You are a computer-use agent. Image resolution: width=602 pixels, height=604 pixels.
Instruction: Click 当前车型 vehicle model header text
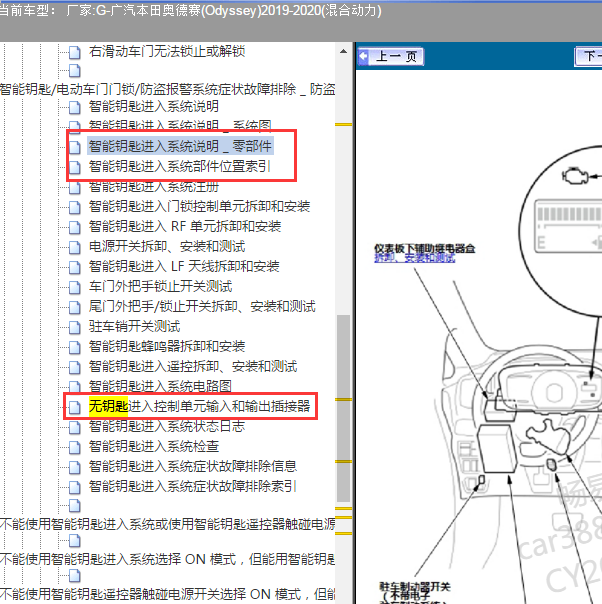coord(190,10)
